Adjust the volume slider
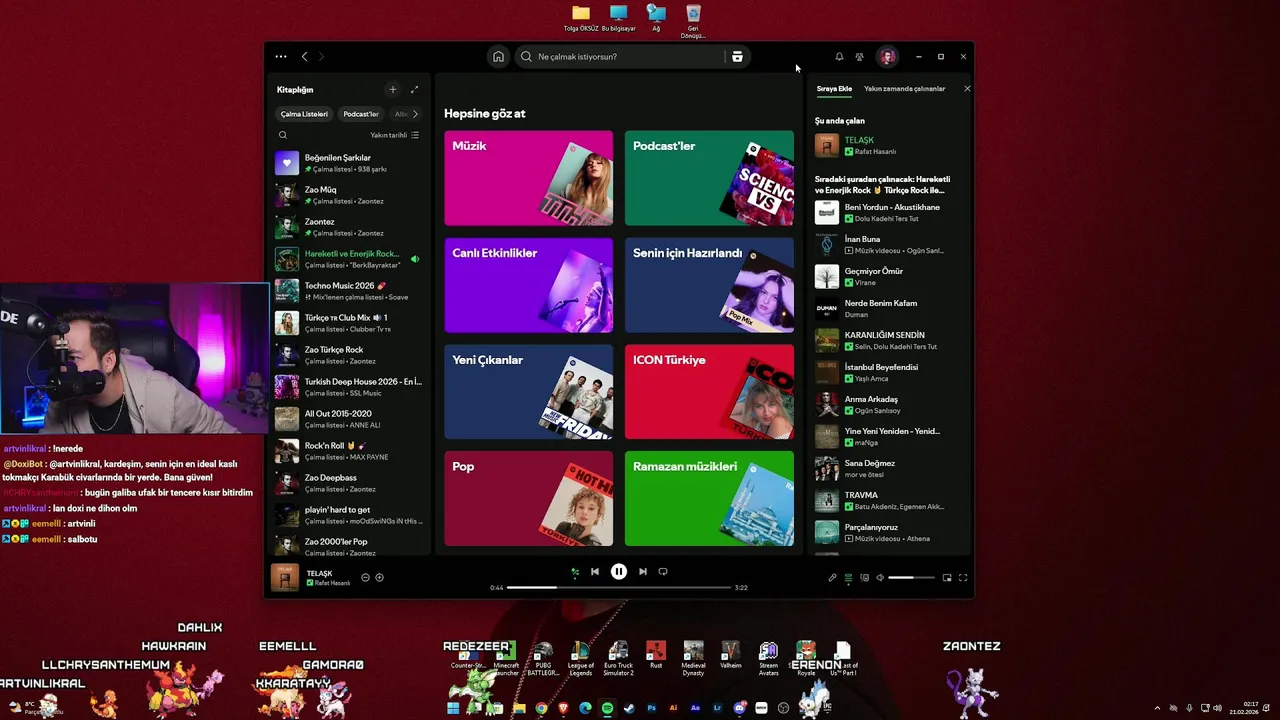Viewport: 1280px width, 720px height. click(x=912, y=578)
